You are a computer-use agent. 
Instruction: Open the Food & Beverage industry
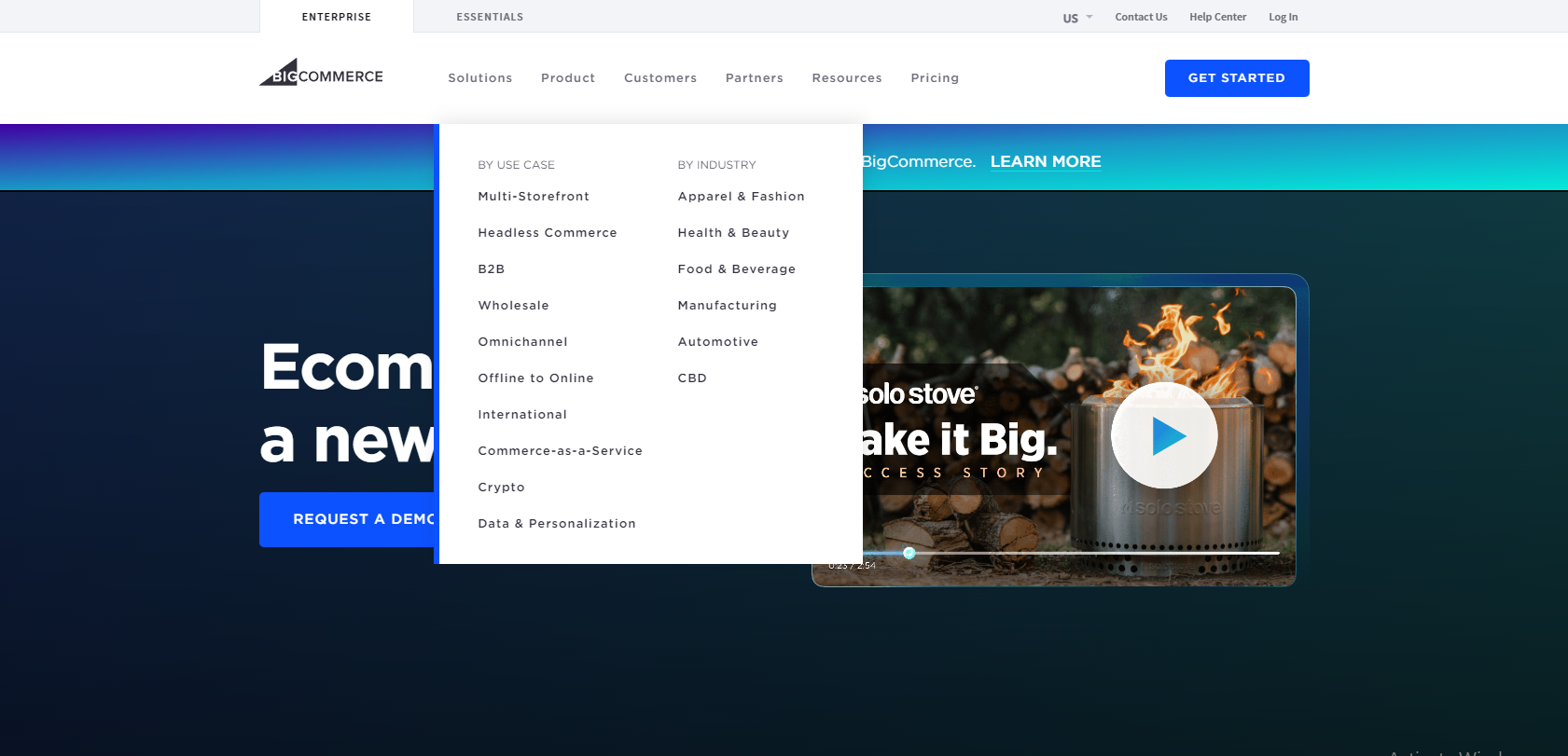tap(737, 269)
